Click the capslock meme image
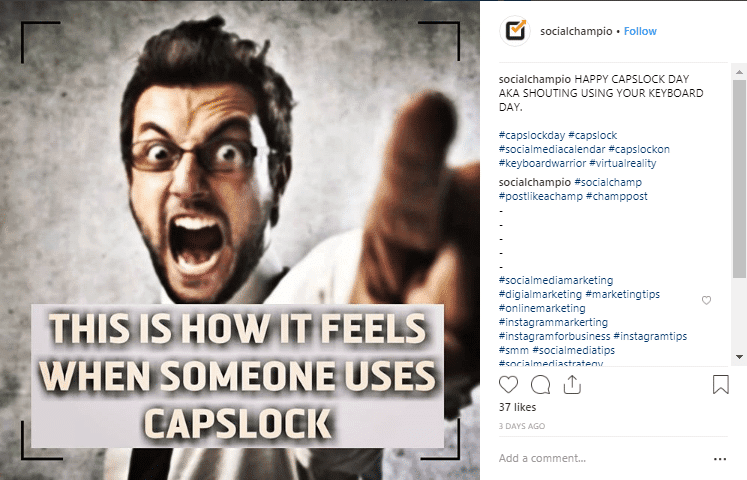 (240, 240)
